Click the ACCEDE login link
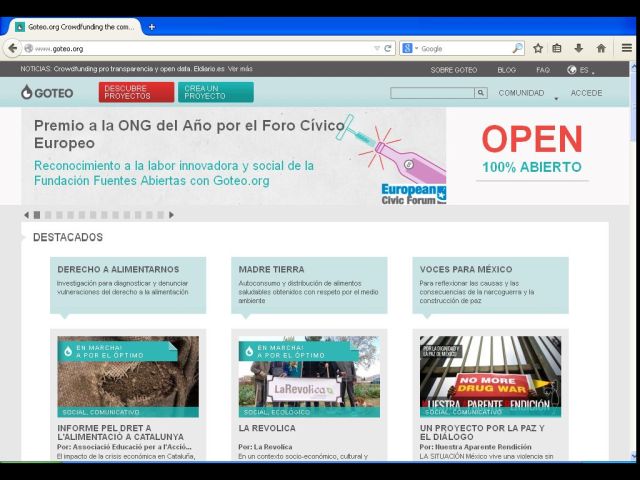640x480 pixels. coord(586,93)
